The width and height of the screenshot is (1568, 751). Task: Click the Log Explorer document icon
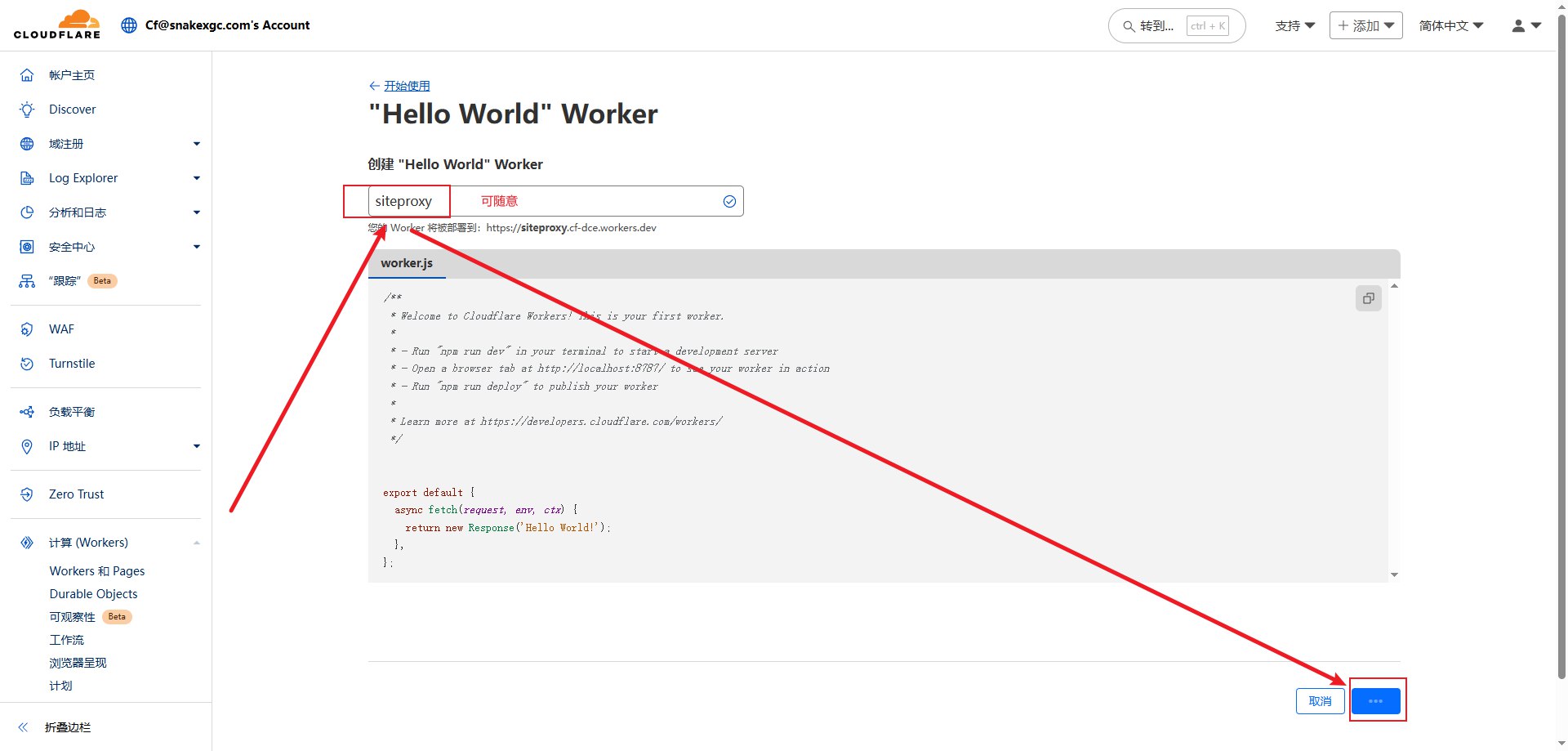pyautogui.click(x=27, y=178)
